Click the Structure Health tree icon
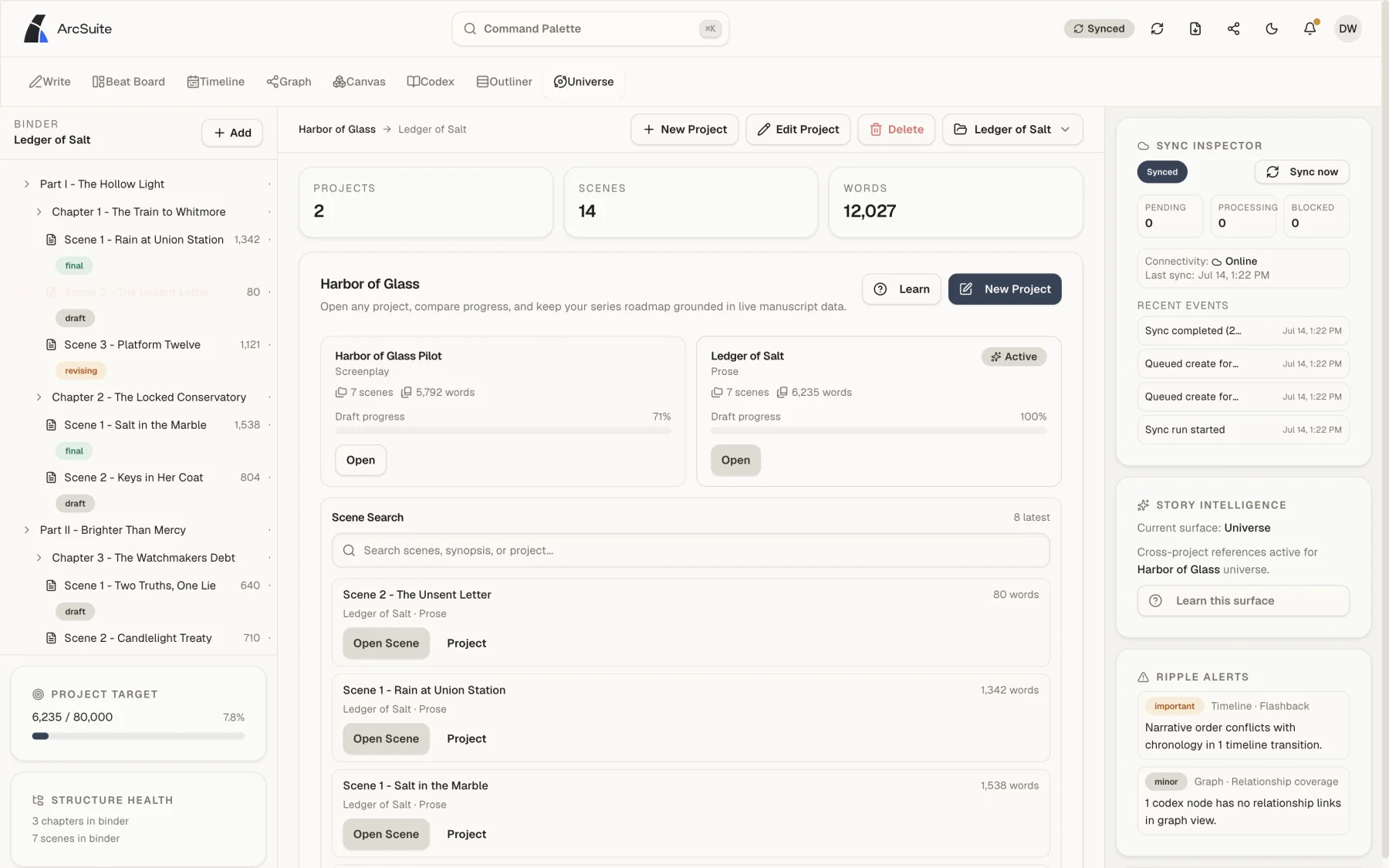The image size is (1389, 868). click(x=38, y=800)
